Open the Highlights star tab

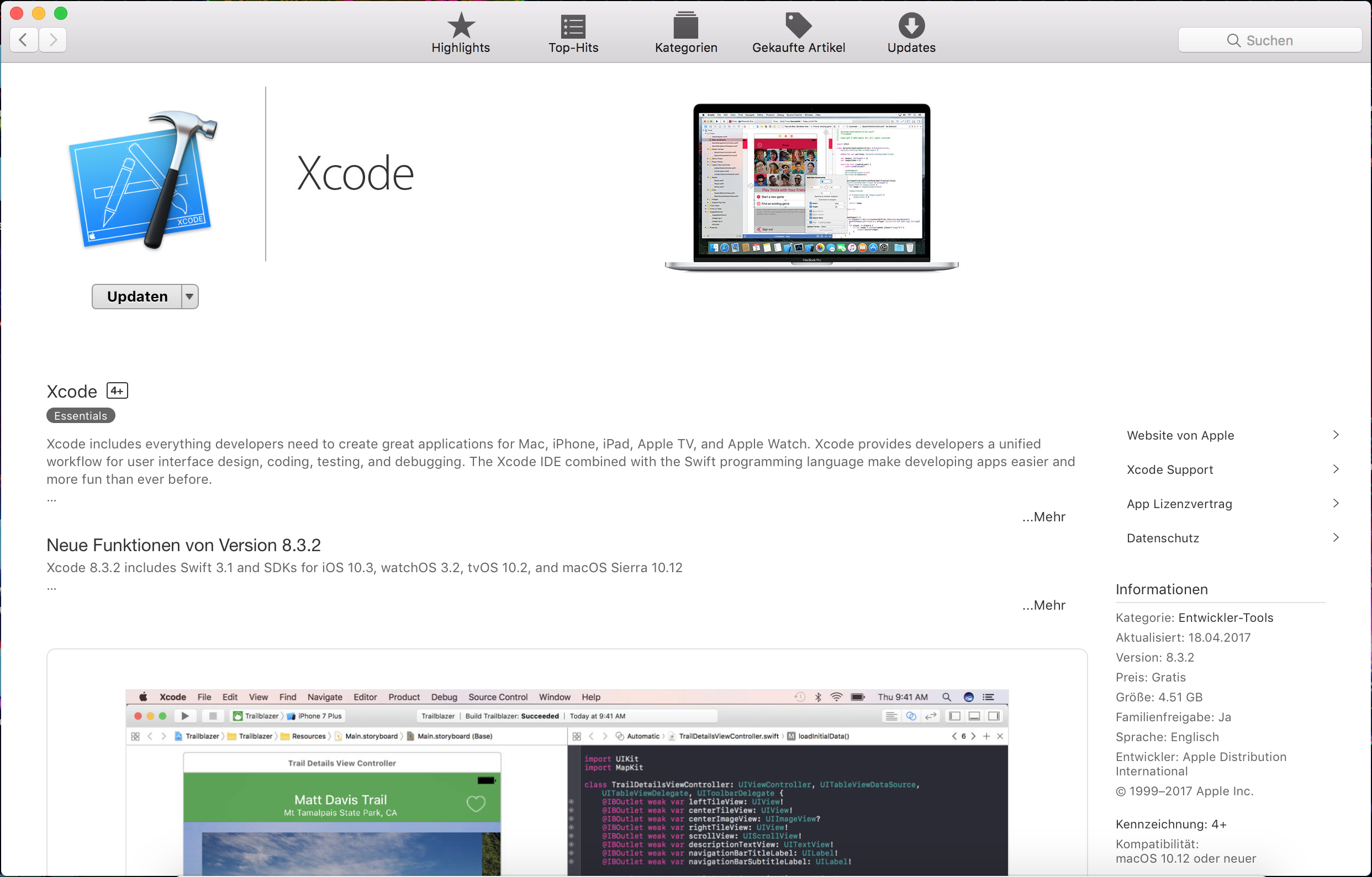pos(461,33)
